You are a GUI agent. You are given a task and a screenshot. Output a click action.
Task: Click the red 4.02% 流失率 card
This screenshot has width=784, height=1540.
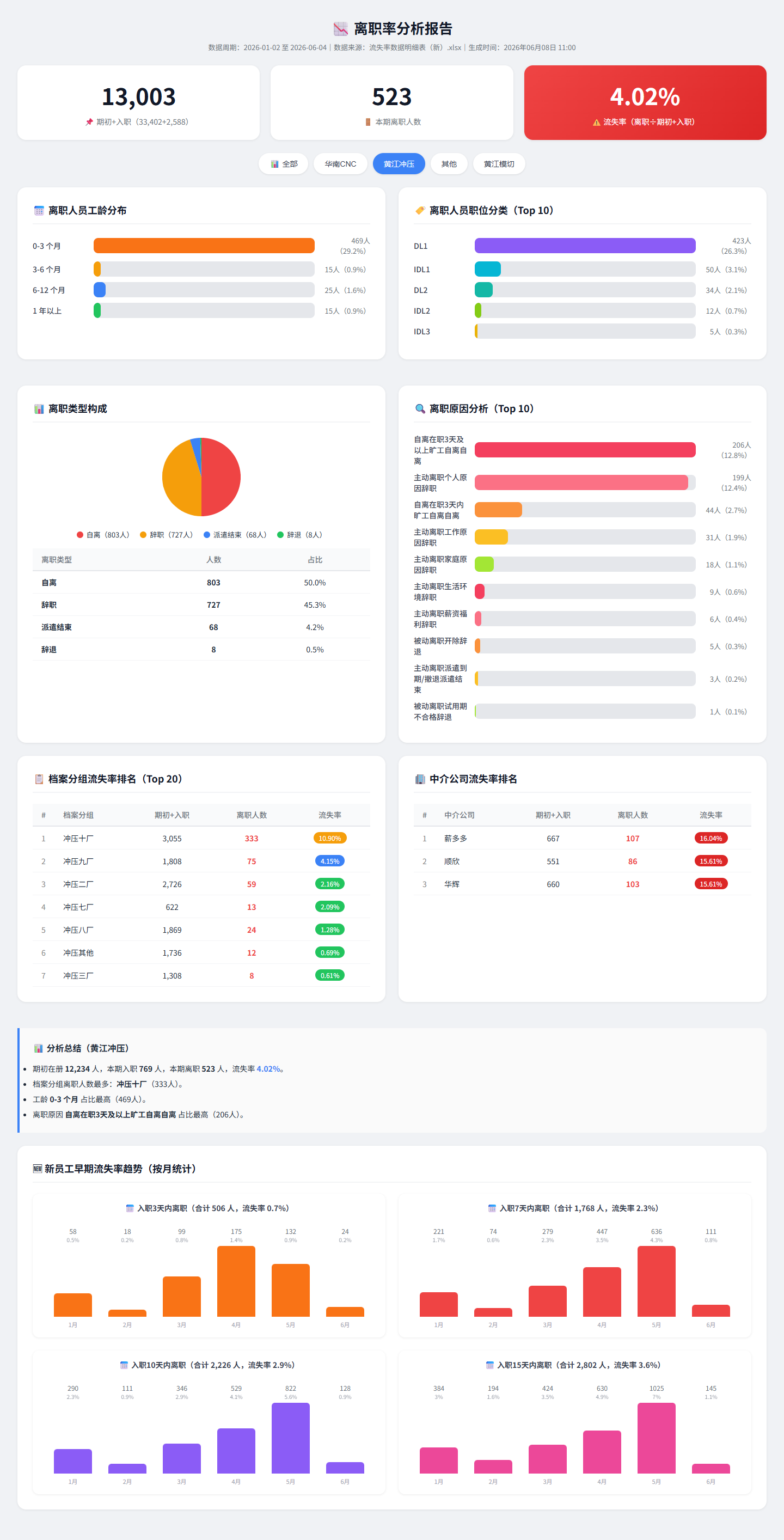(x=645, y=103)
